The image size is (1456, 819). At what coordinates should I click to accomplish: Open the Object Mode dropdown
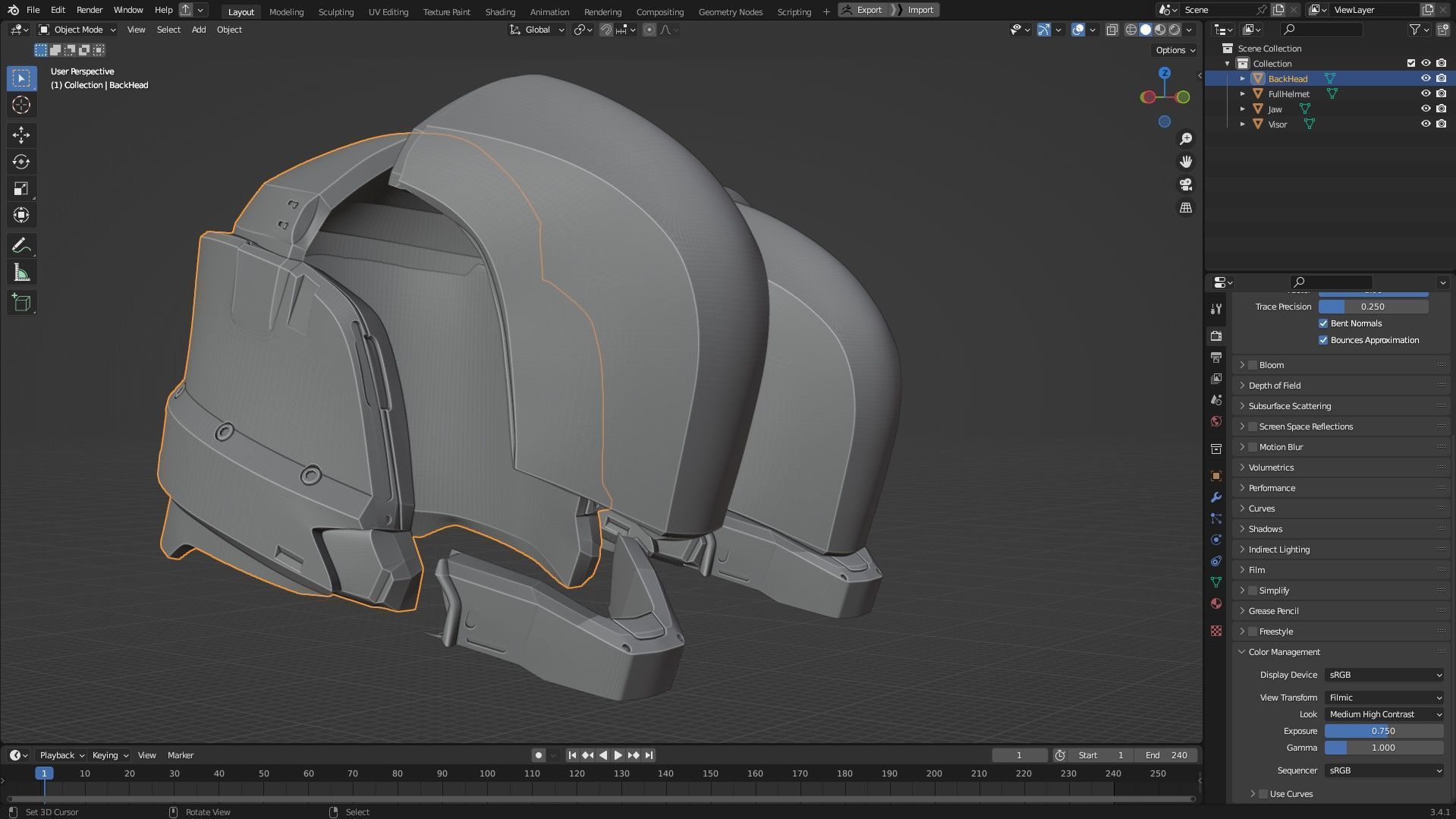tap(77, 30)
